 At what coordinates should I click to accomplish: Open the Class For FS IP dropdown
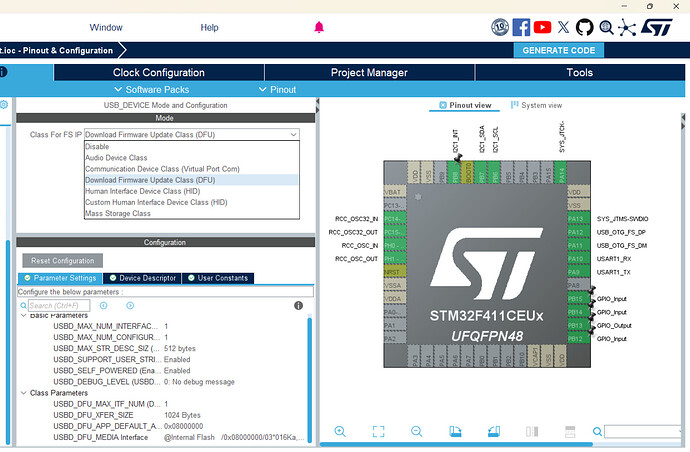coord(191,134)
